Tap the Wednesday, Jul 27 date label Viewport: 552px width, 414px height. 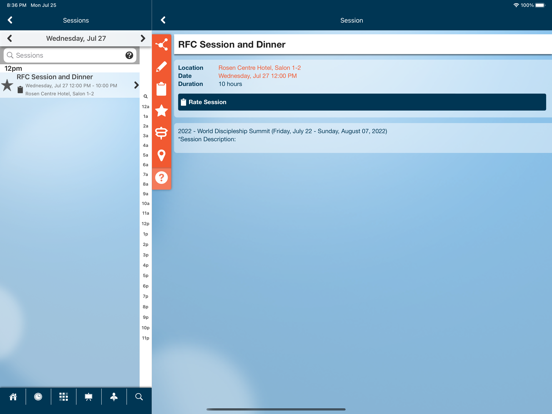pyautogui.click(x=76, y=38)
